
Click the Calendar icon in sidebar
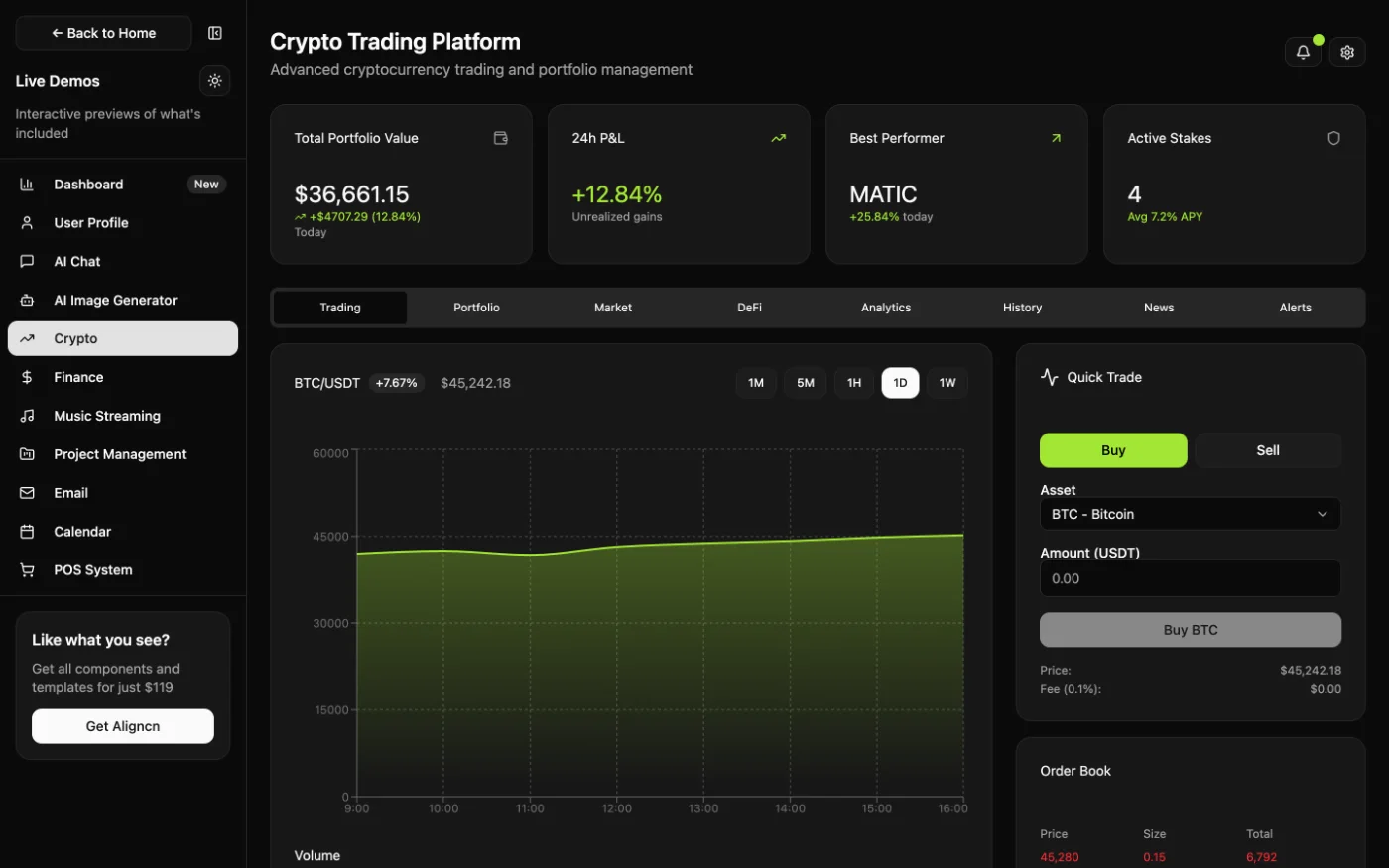coord(27,532)
